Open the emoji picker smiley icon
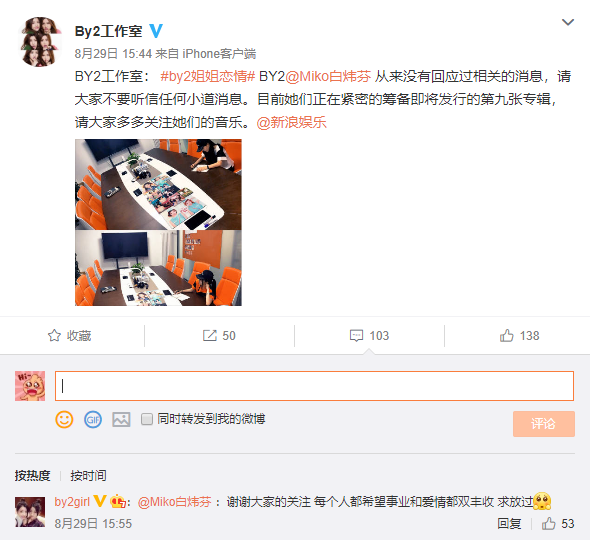Image resolution: width=590 pixels, height=540 pixels. pyautogui.click(x=64, y=420)
